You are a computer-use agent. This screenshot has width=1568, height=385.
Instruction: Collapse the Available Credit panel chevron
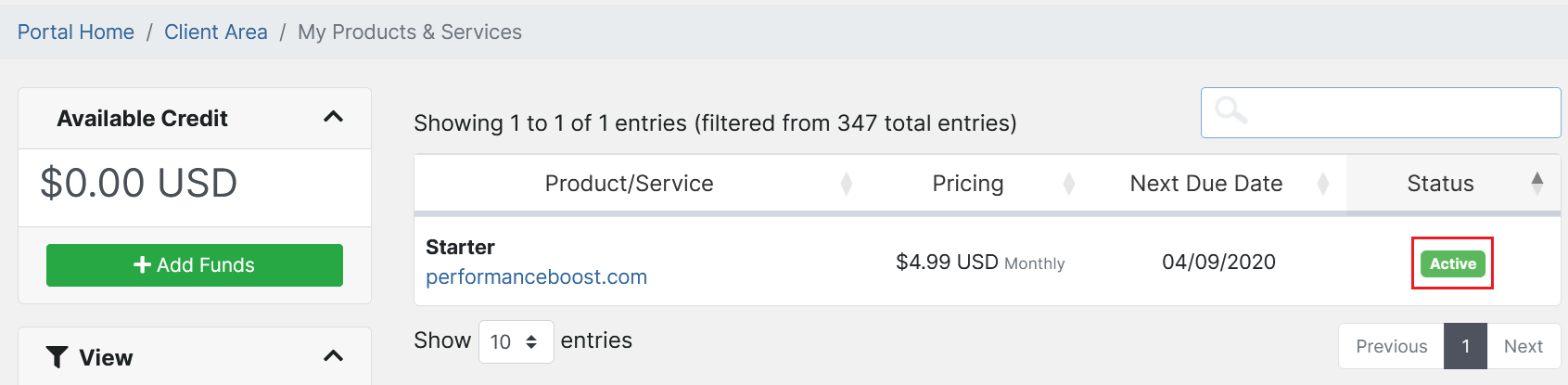333,117
